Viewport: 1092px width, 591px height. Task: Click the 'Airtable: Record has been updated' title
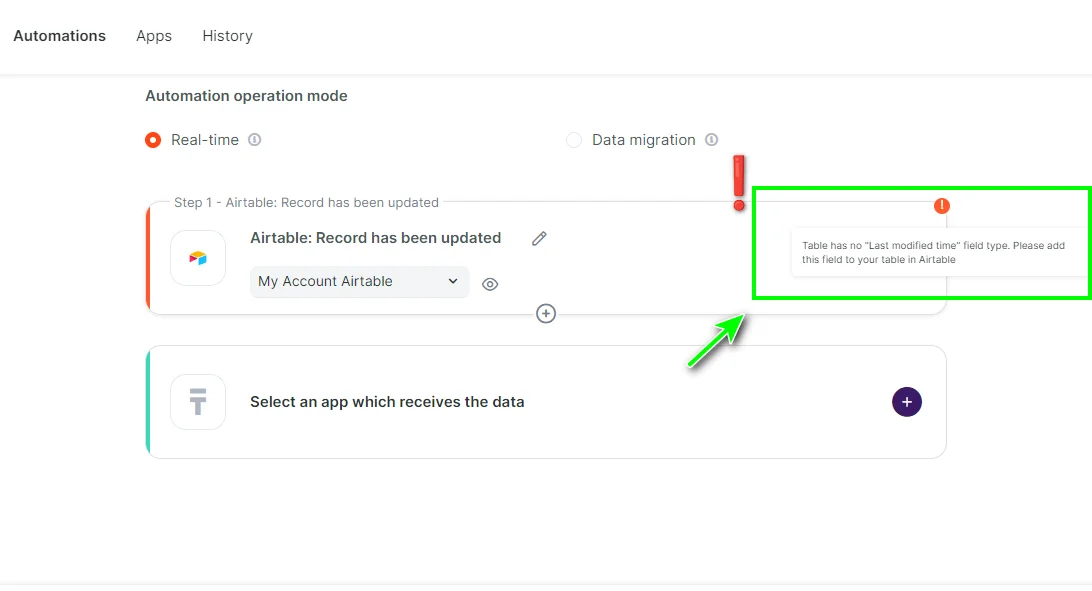click(375, 238)
